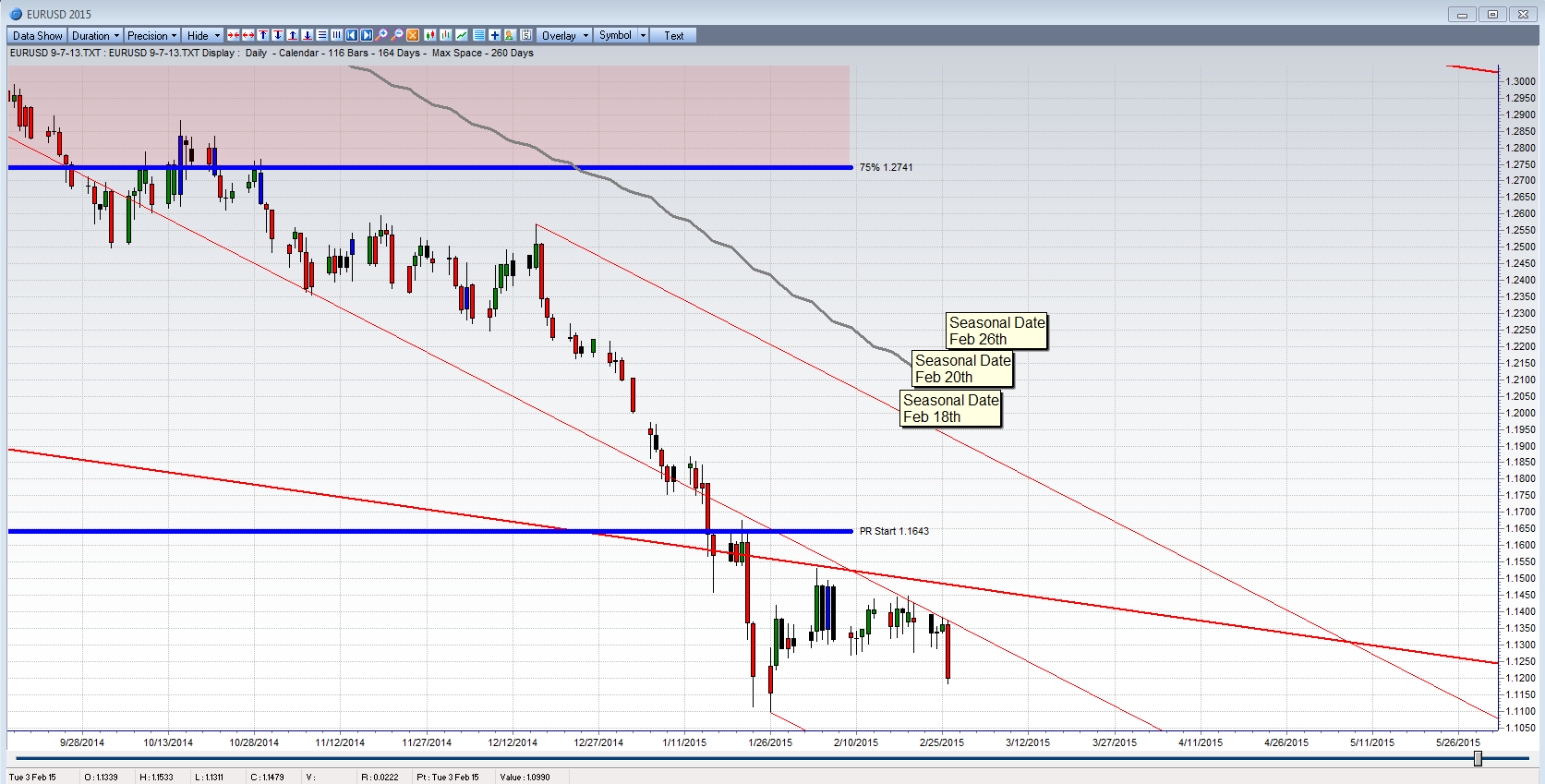The image size is (1545, 784).
Task: Click the high value H:1.1533
Action: [156, 777]
